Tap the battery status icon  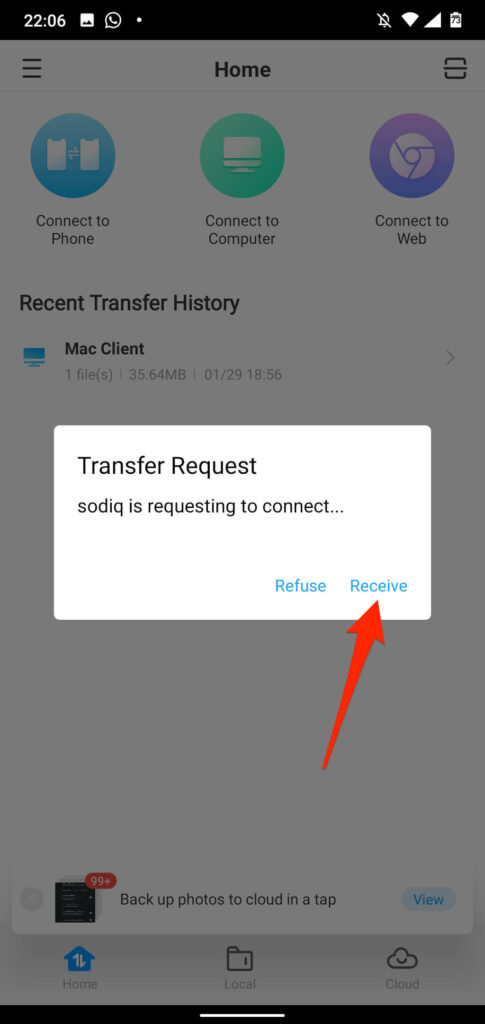click(456, 20)
